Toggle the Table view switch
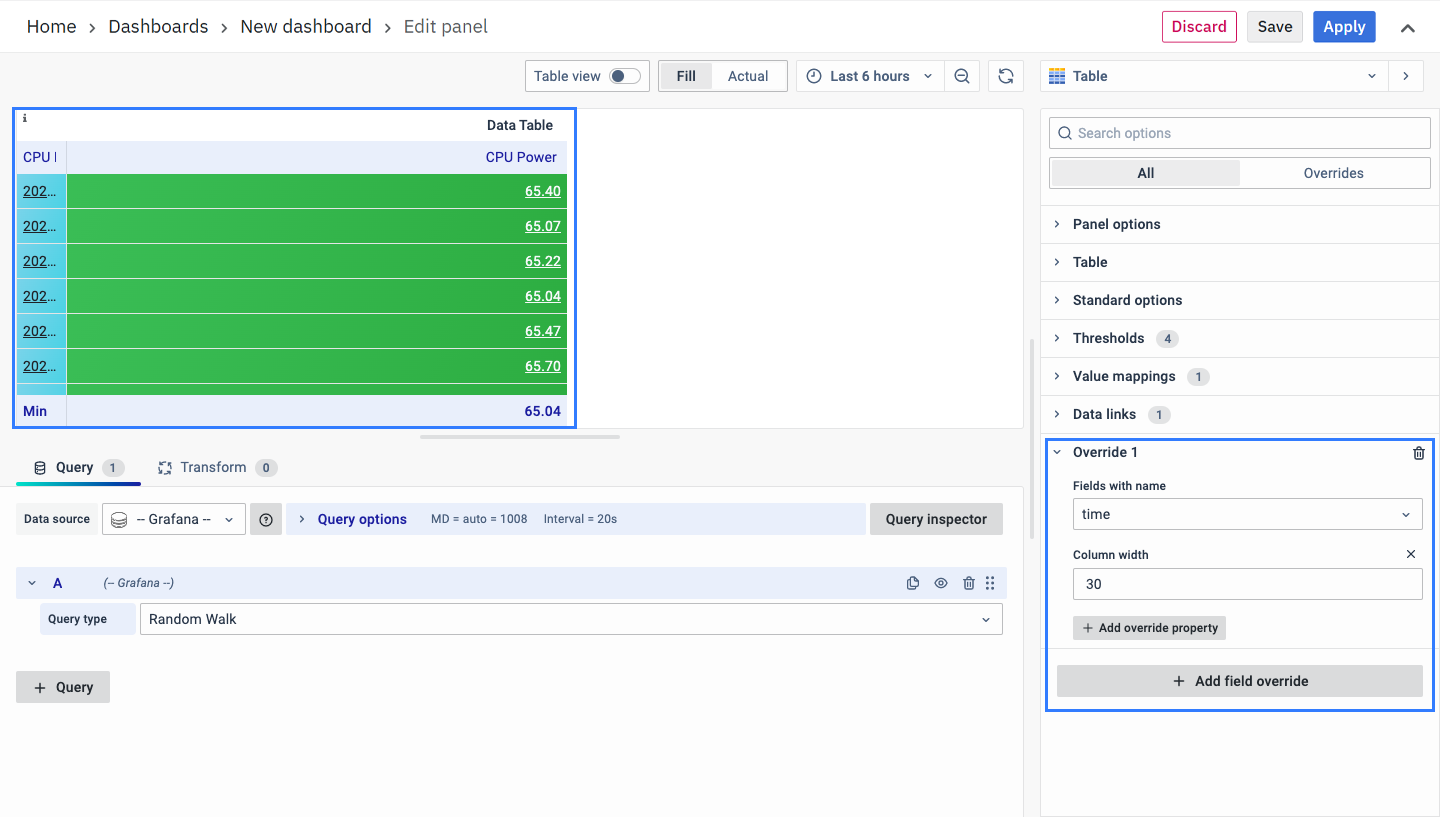Viewport: 1440px width, 817px height. click(625, 76)
